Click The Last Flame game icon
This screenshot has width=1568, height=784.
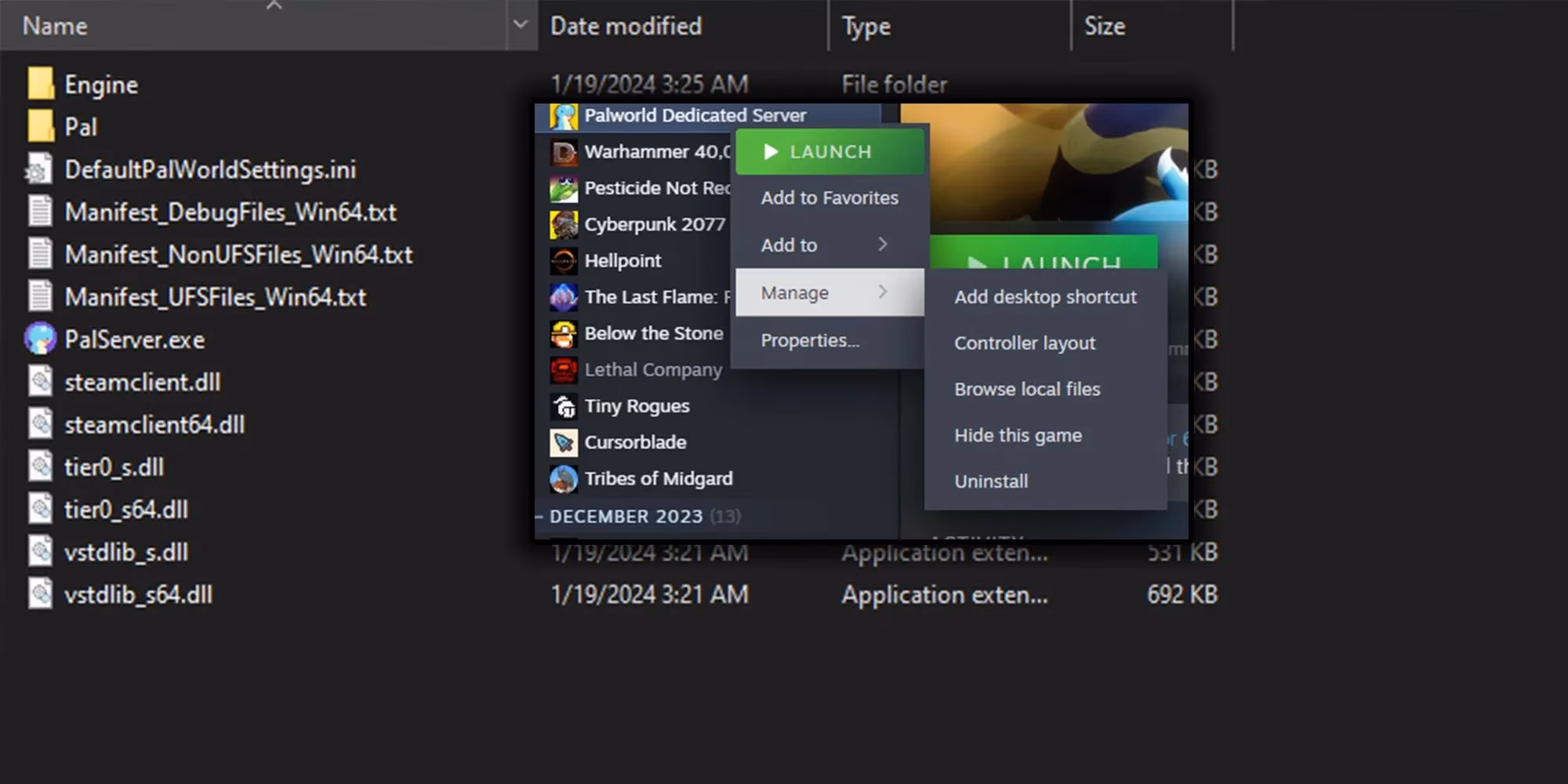[563, 297]
